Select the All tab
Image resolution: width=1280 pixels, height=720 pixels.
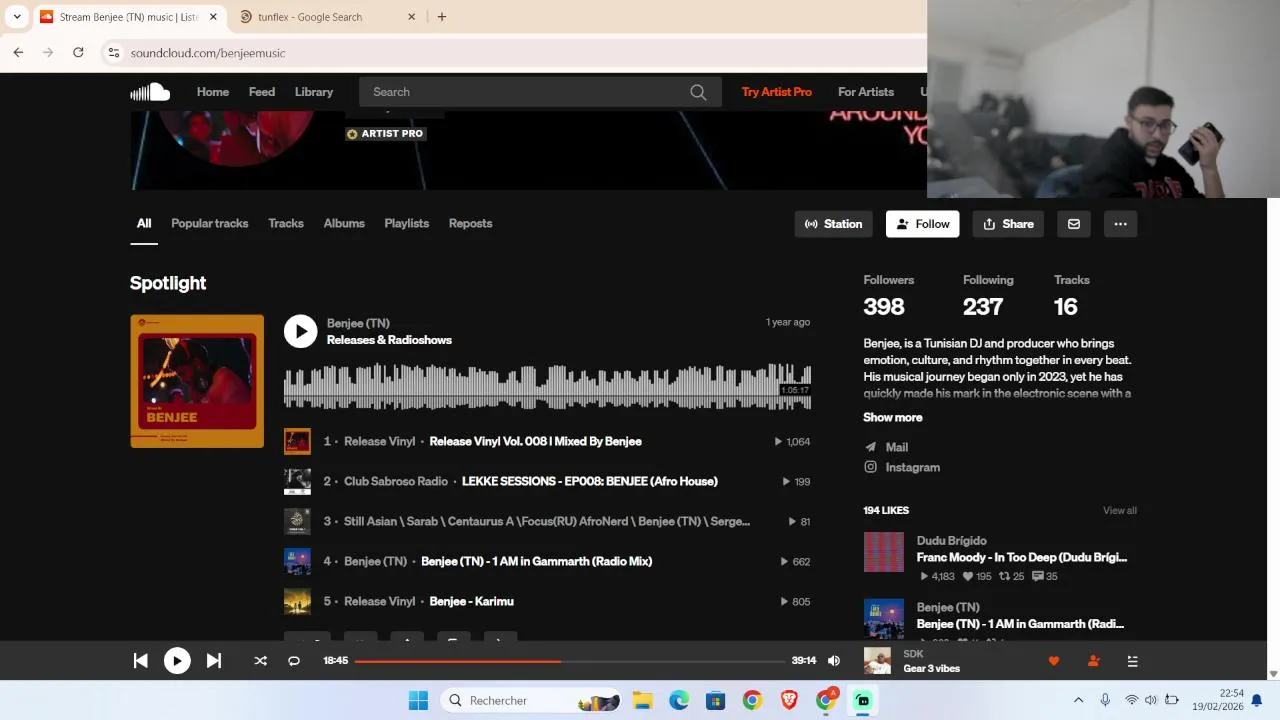coord(144,223)
